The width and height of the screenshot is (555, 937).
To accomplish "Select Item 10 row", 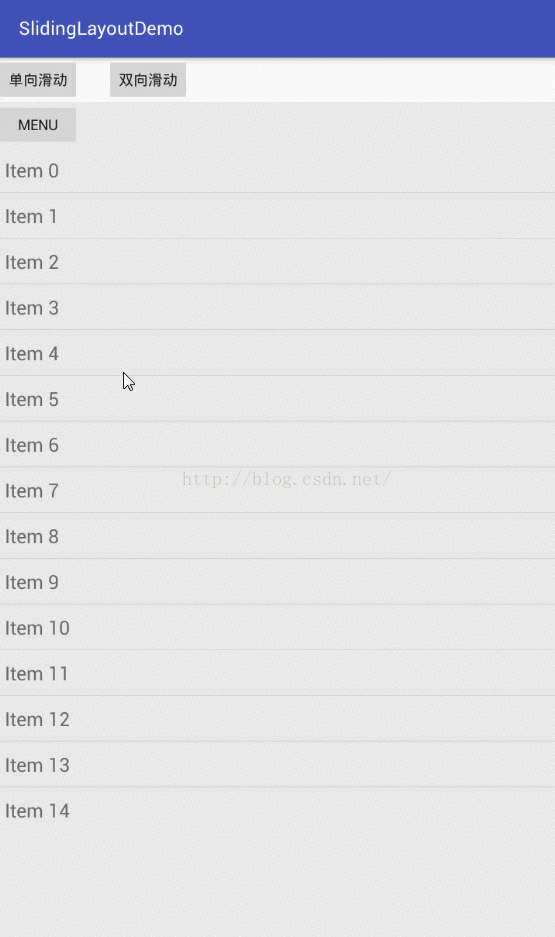I will click(x=277, y=627).
